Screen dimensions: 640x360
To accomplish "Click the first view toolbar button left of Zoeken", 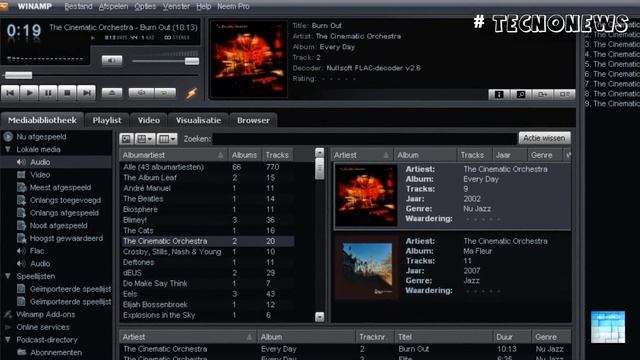I will pyautogui.click(x=127, y=139).
